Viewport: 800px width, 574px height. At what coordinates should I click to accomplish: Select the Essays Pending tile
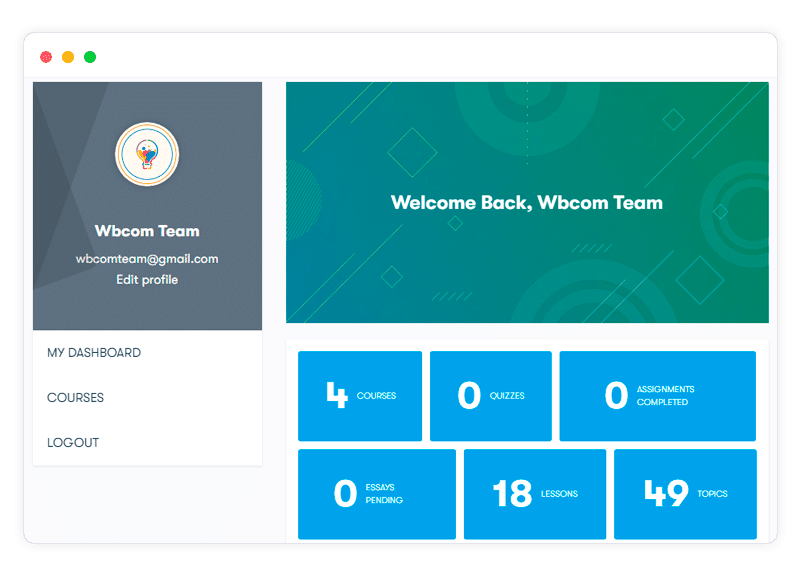(x=377, y=494)
